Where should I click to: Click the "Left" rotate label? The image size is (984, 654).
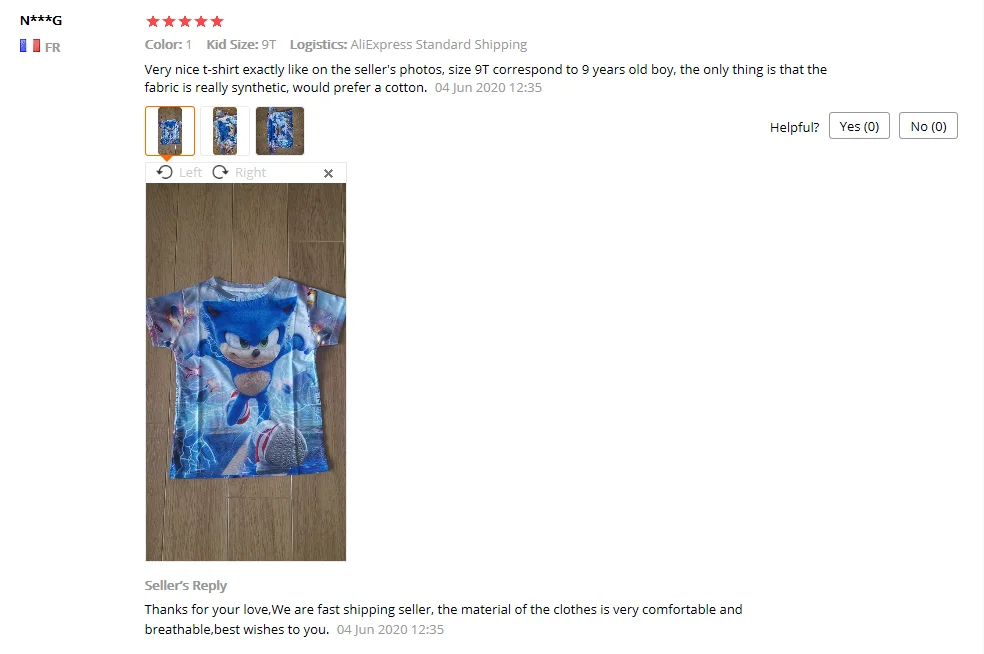190,173
